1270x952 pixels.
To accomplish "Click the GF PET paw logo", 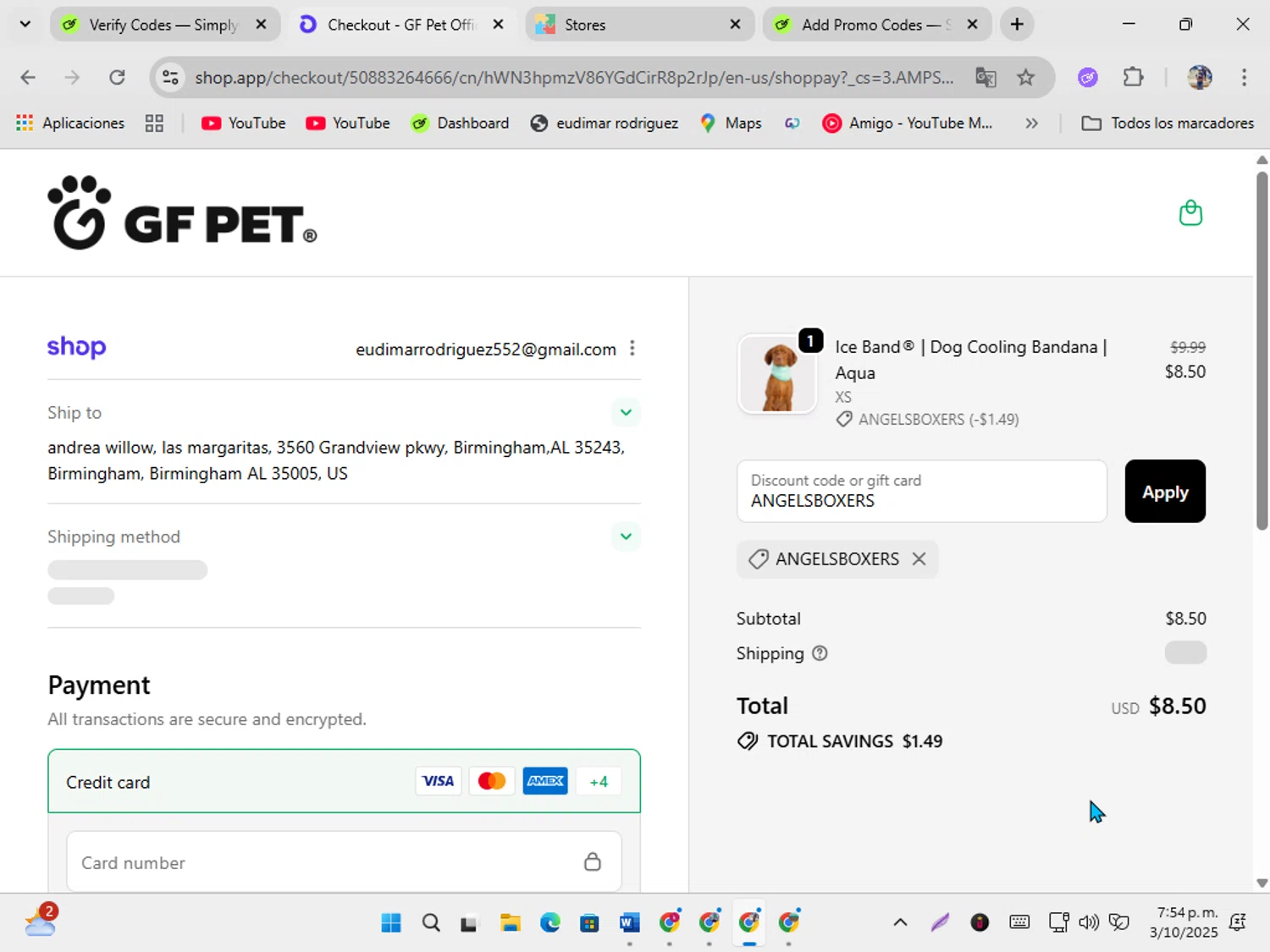I will pos(182,213).
